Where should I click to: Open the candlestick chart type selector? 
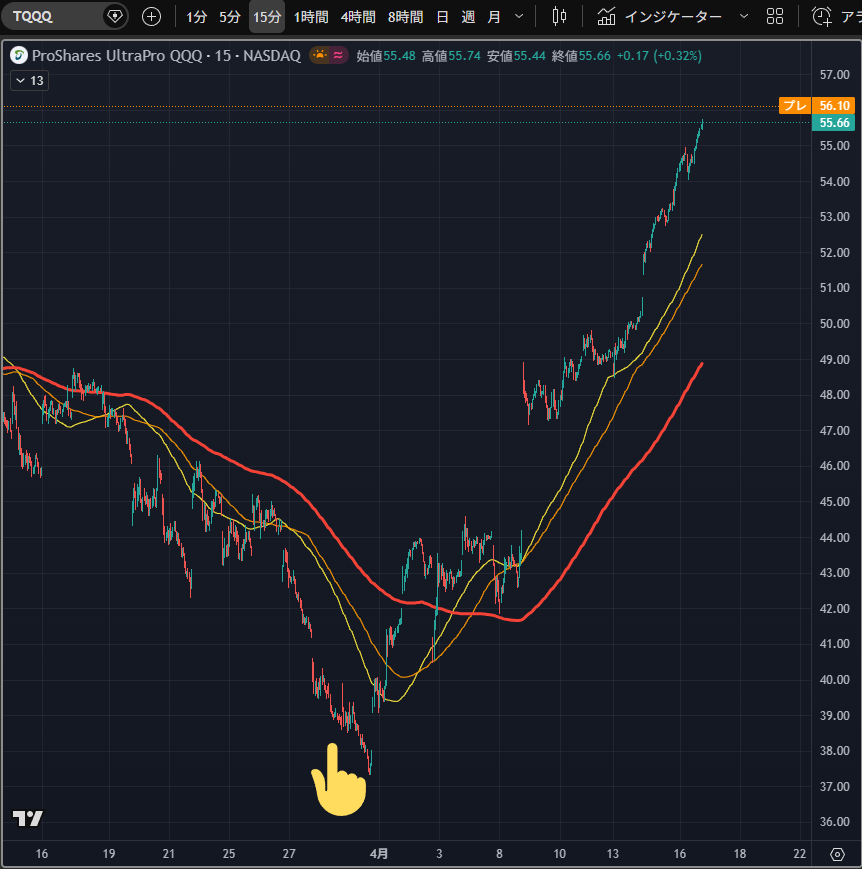[x=559, y=17]
